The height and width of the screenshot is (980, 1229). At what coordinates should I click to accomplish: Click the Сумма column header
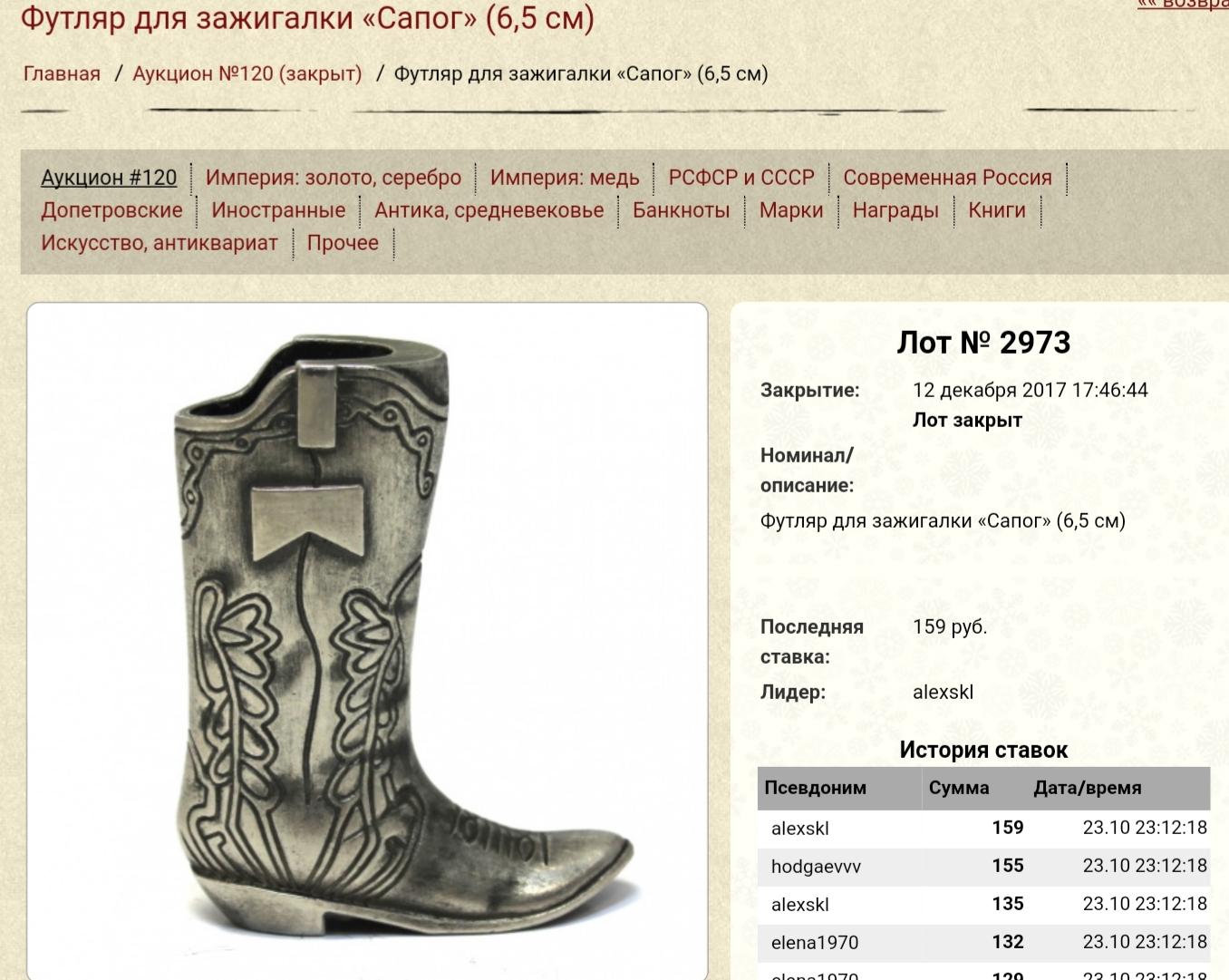(959, 788)
